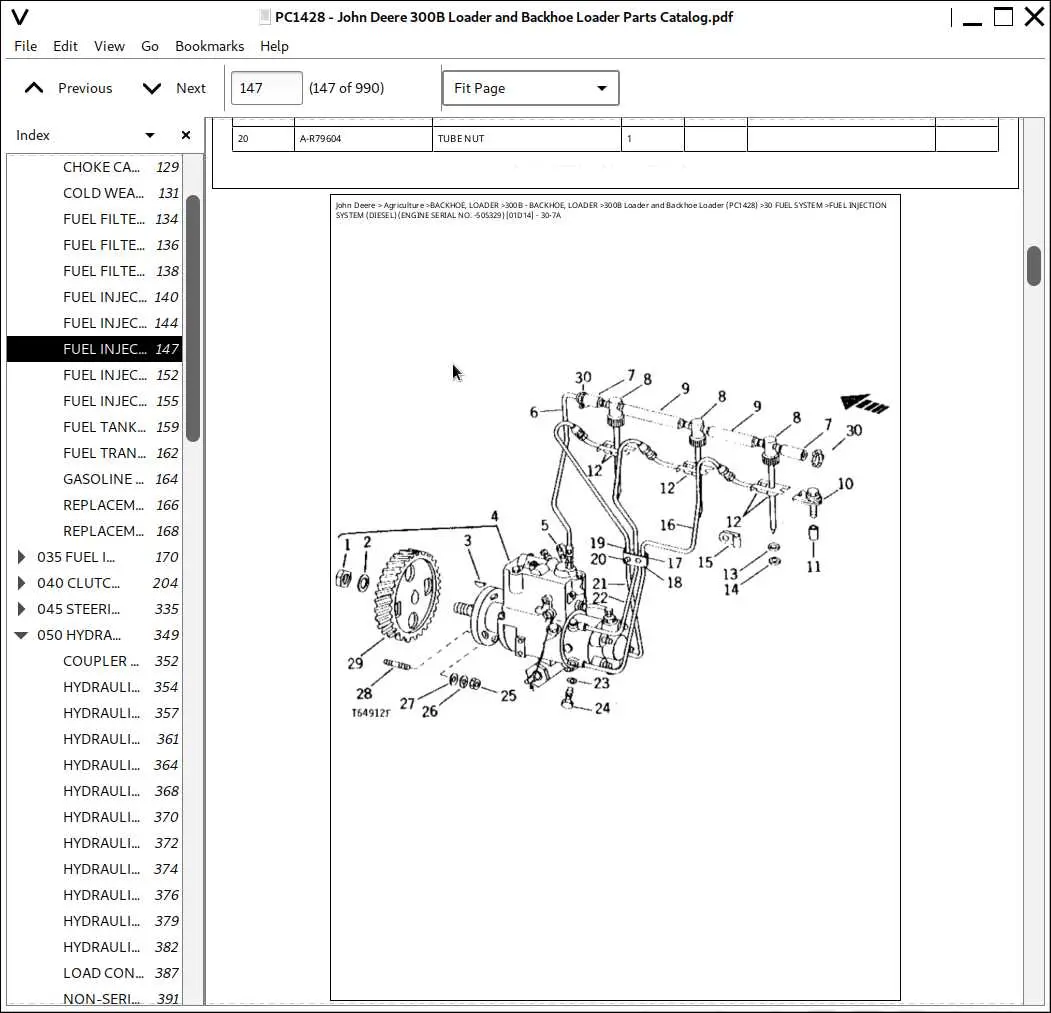The height and width of the screenshot is (1013, 1051).
Task: Expand the 040 CLUTC... section
Action: pos(21,583)
